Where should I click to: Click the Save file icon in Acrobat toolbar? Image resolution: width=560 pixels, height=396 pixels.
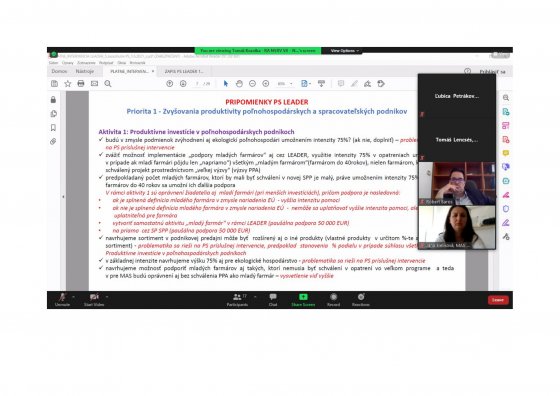coord(54,84)
